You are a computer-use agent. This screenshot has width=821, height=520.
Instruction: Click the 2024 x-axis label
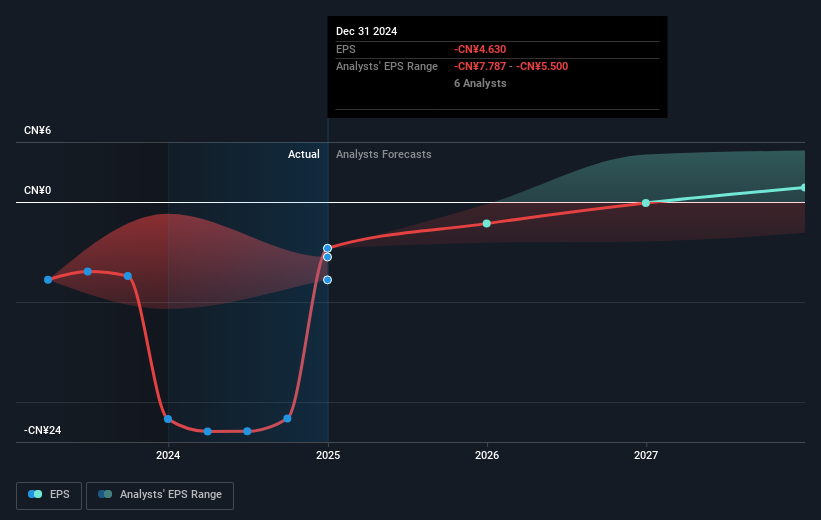[x=168, y=455]
